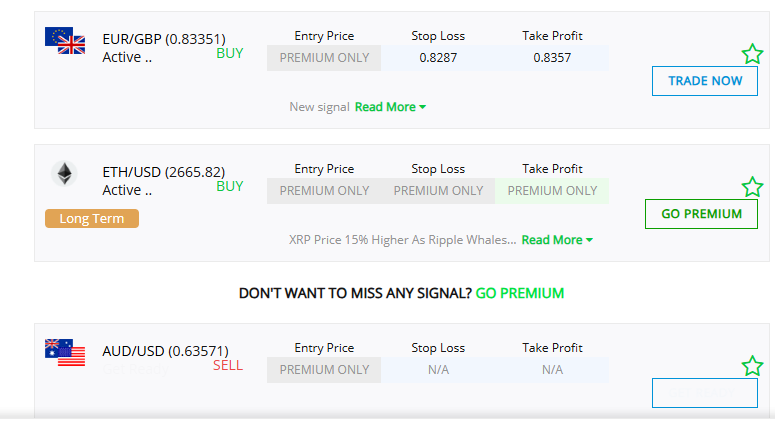This screenshot has height=422, width=775.
Task: Click PREMIUM ONLY take profit for ETH/USD
Action: coord(552,191)
